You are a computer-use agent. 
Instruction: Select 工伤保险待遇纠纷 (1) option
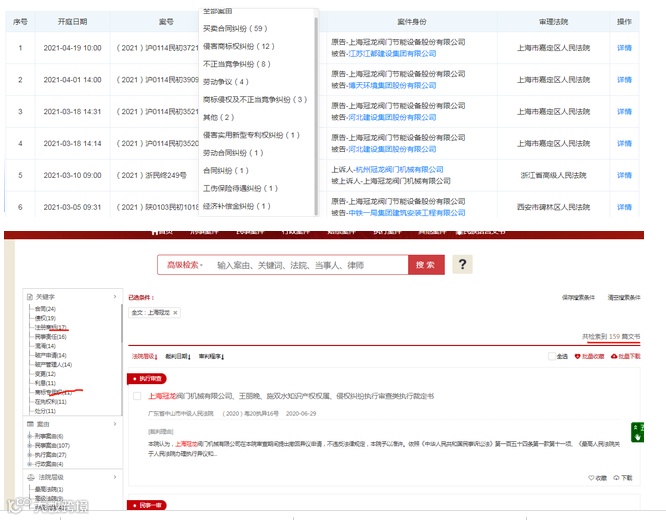click(x=240, y=188)
